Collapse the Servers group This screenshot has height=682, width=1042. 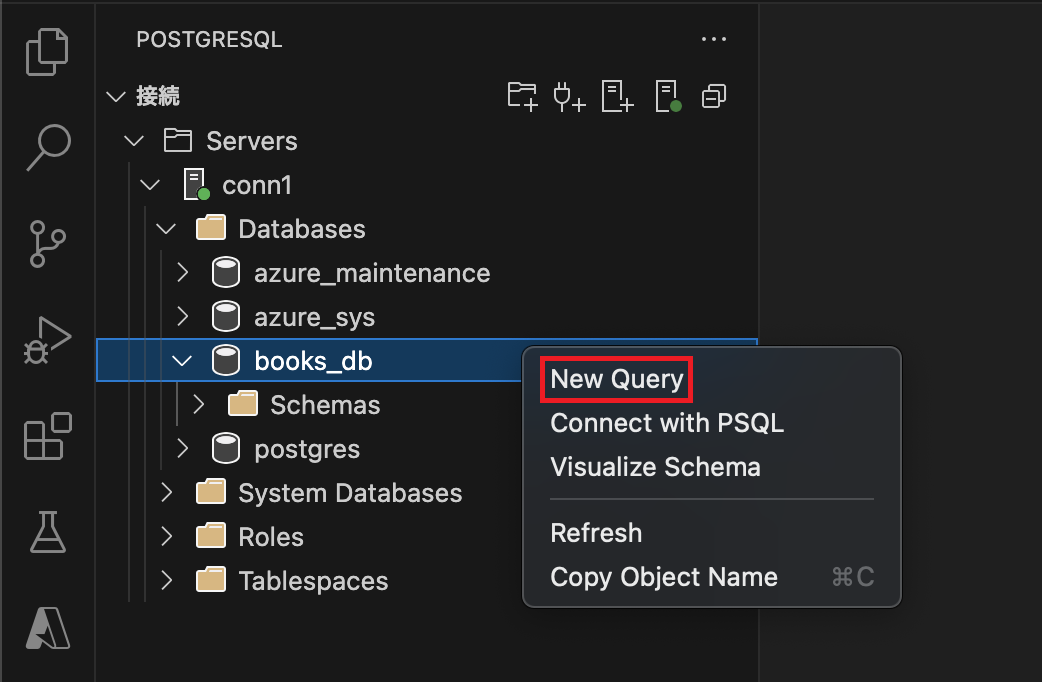click(x=134, y=141)
